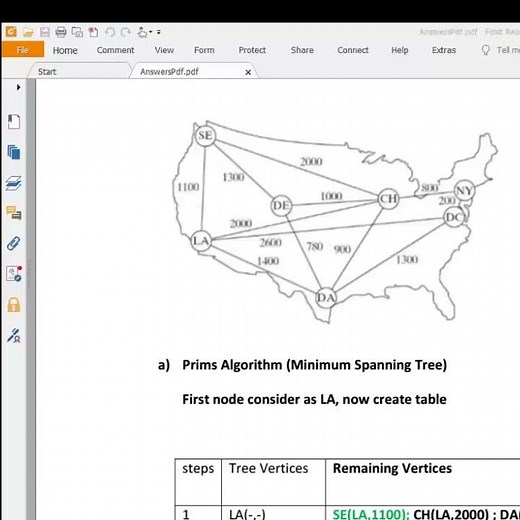Click the DA node in the graph
The width and height of the screenshot is (520, 520).
coord(326,297)
